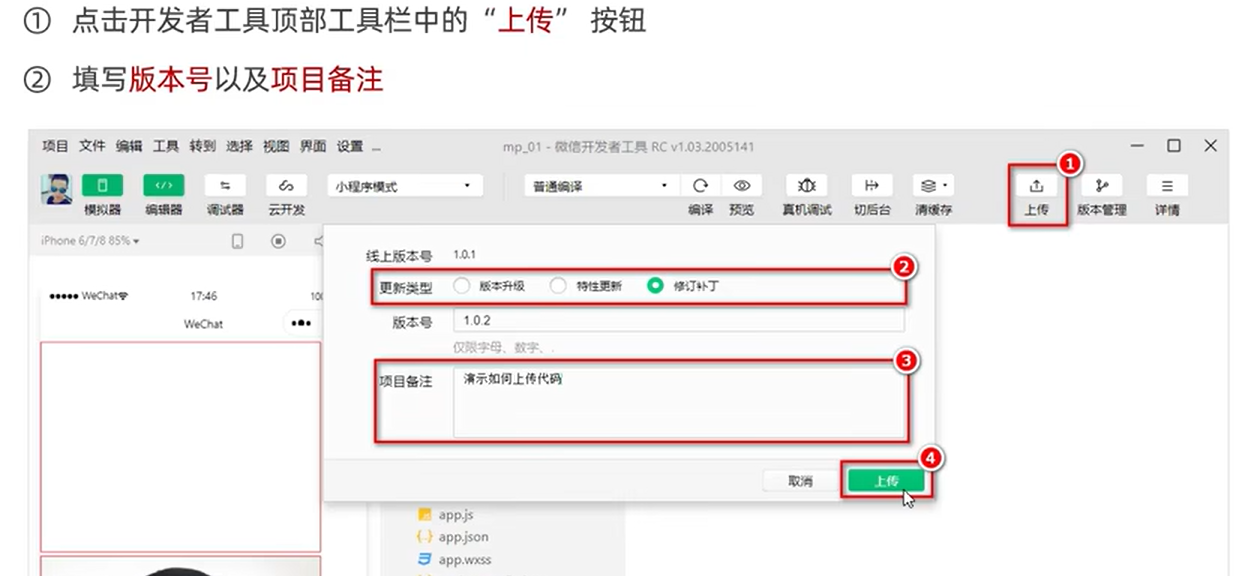Click the simulator device rotate phone icon
This screenshot has width=1239, height=576.
click(238, 241)
